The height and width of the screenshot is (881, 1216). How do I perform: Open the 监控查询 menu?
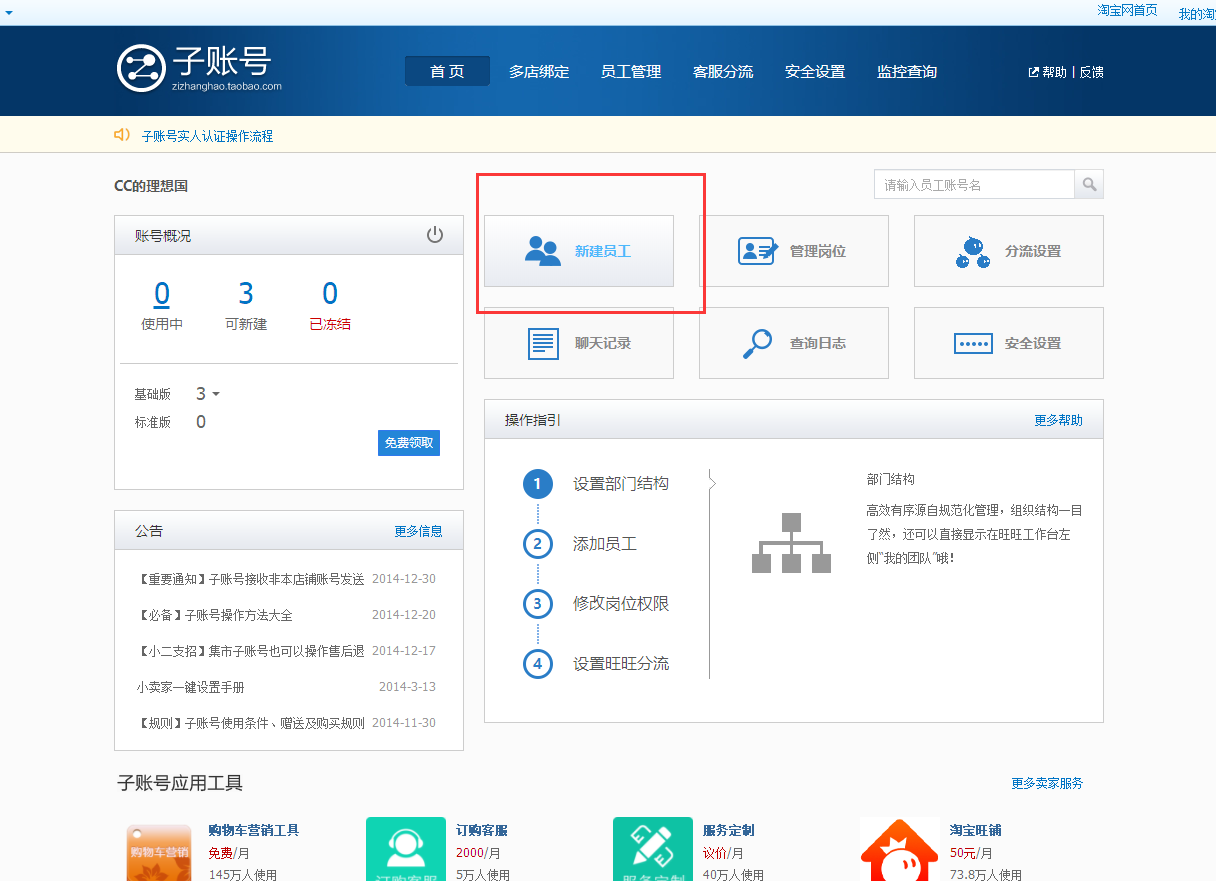pos(906,72)
